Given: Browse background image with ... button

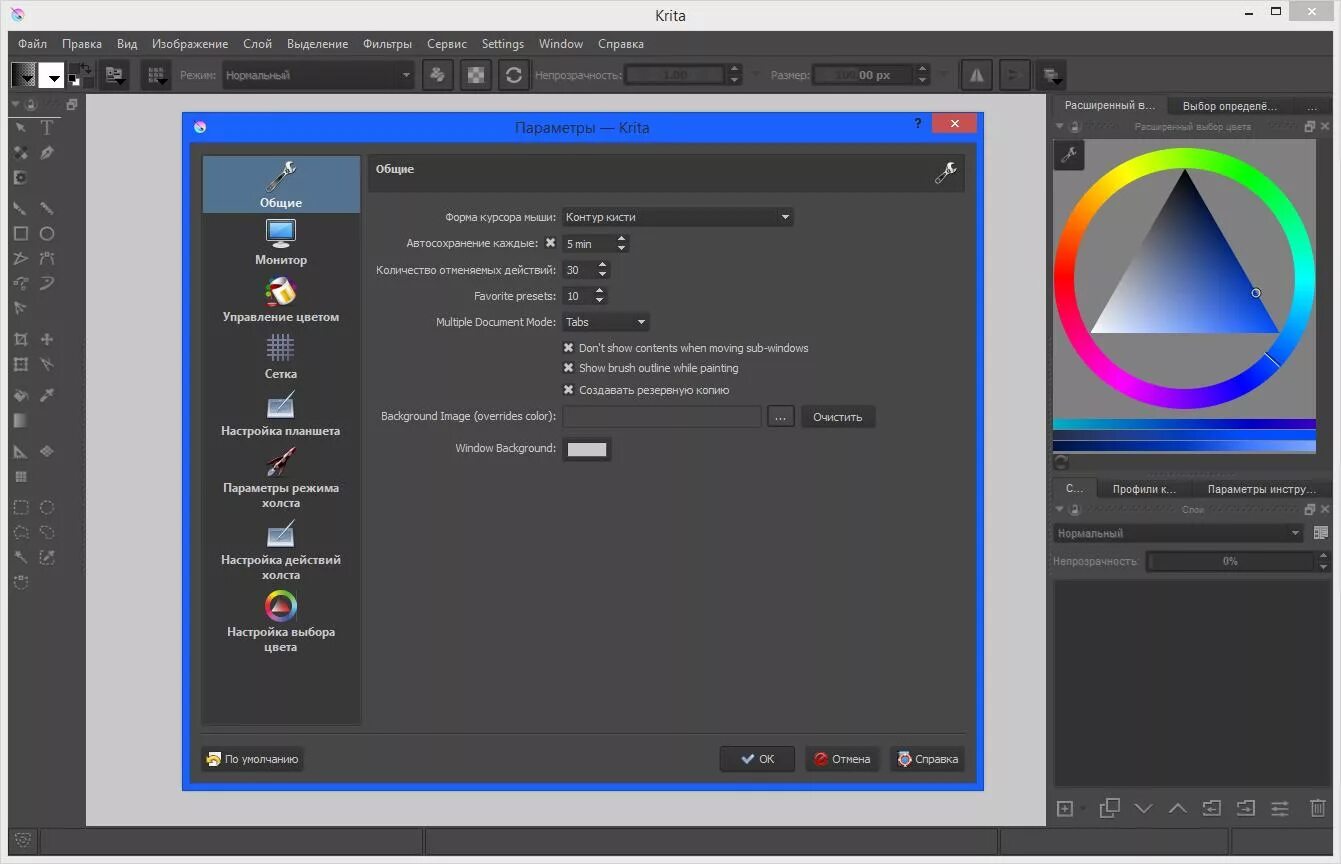Looking at the screenshot, I should (781, 417).
